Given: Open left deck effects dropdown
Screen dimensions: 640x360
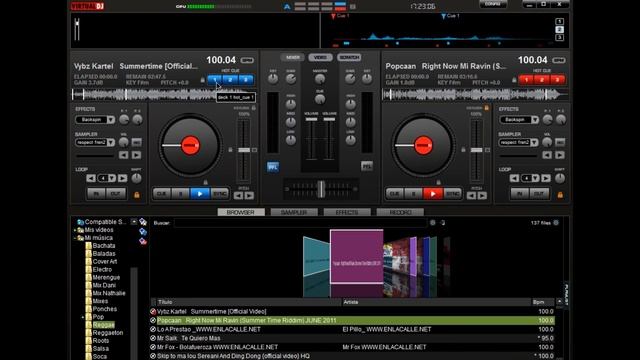Looking at the screenshot, I should 111,120.
